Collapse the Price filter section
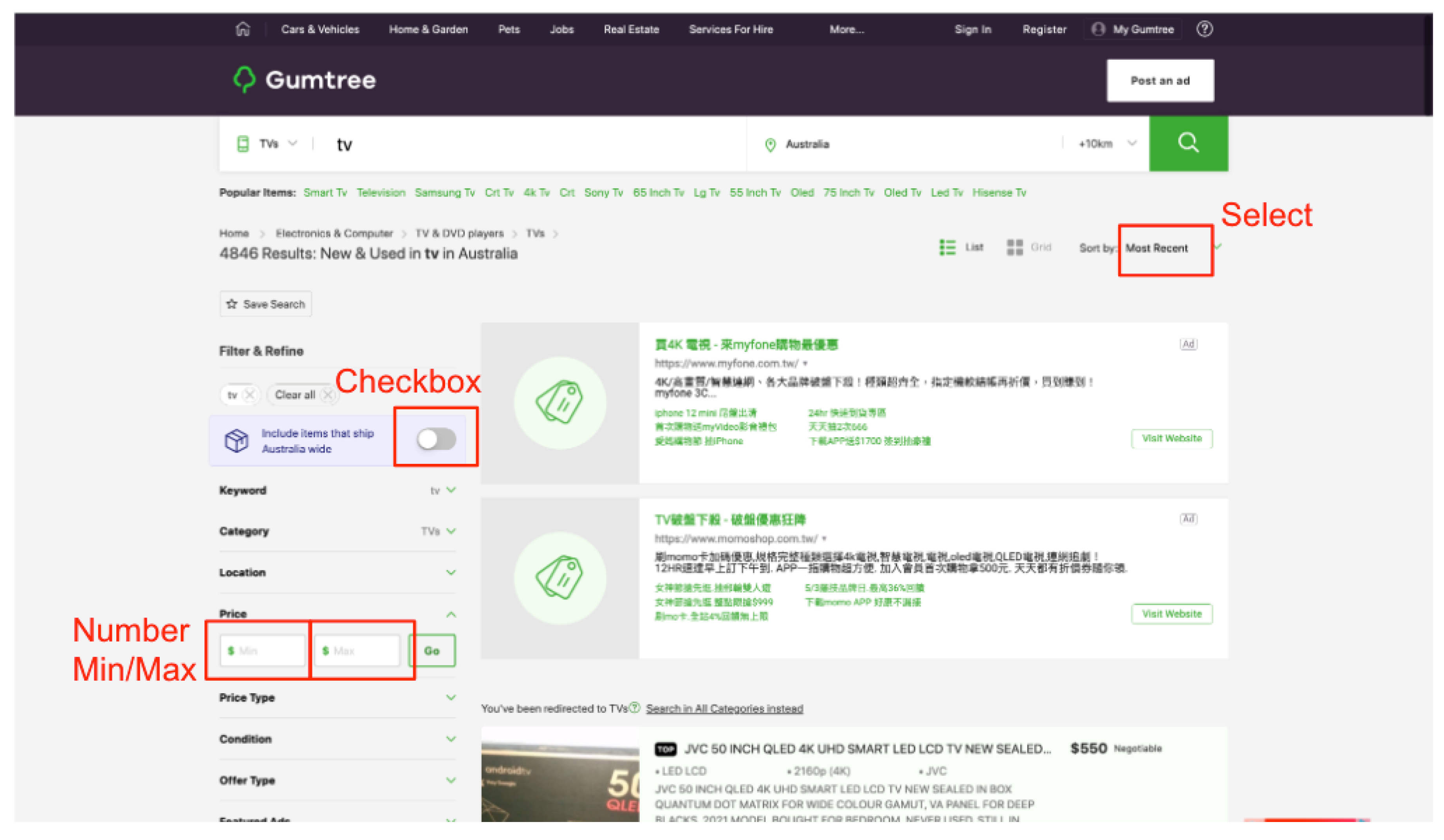 pyautogui.click(x=451, y=614)
